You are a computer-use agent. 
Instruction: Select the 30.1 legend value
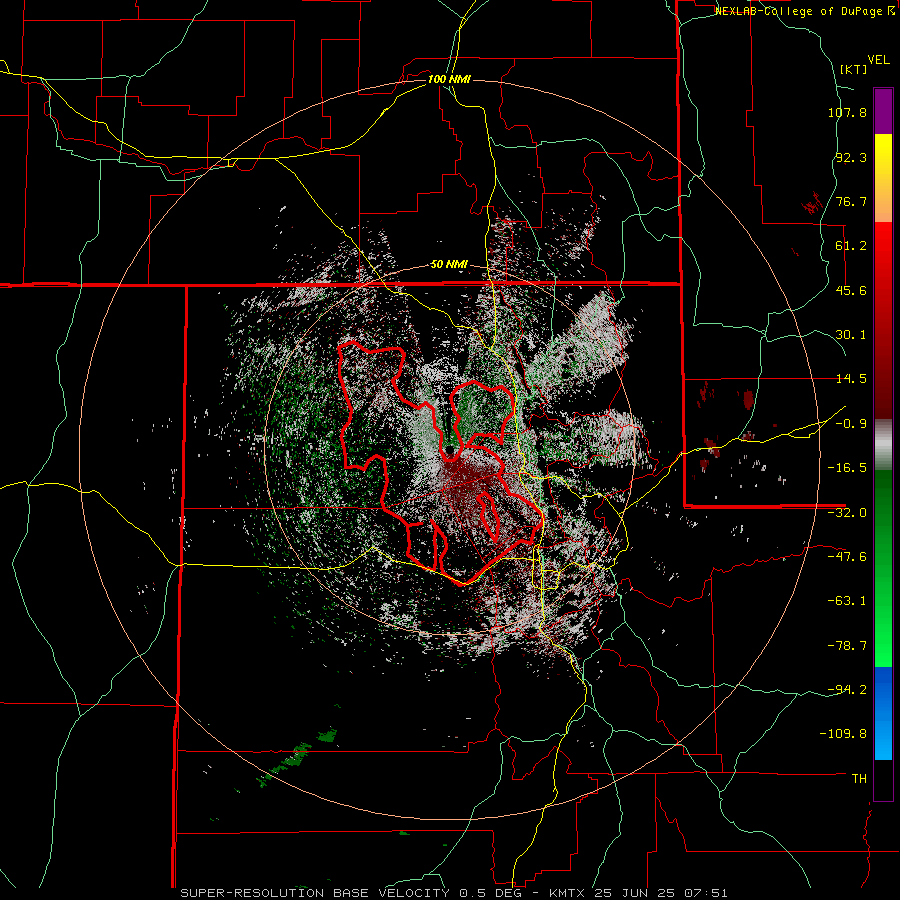tap(851, 335)
